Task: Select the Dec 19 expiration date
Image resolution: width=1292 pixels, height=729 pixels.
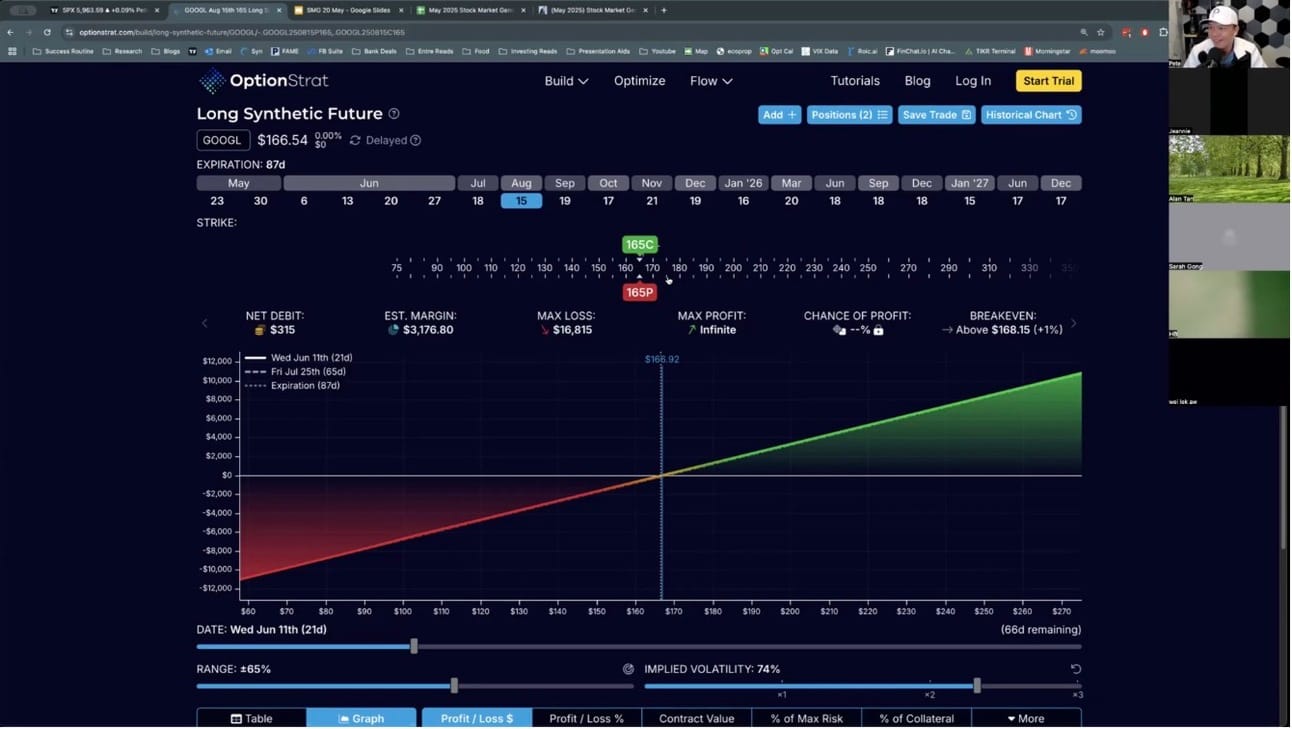Action: pyautogui.click(x=695, y=201)
